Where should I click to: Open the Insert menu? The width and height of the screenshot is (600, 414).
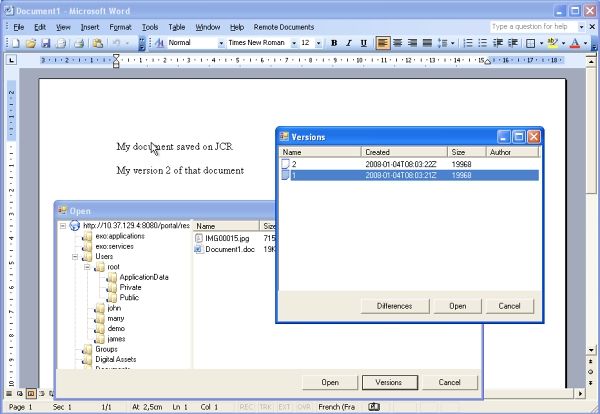click(x=90, y=27)
